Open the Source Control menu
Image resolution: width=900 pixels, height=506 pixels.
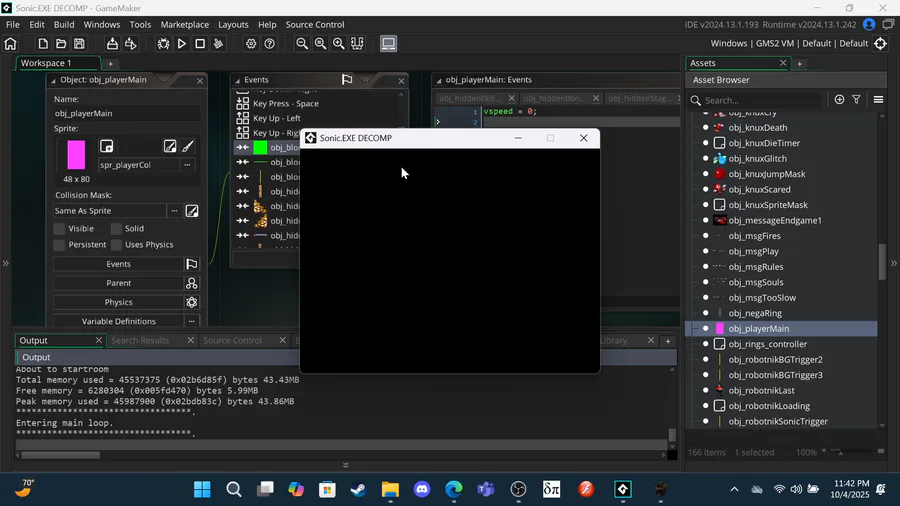[x=315, y=25]
